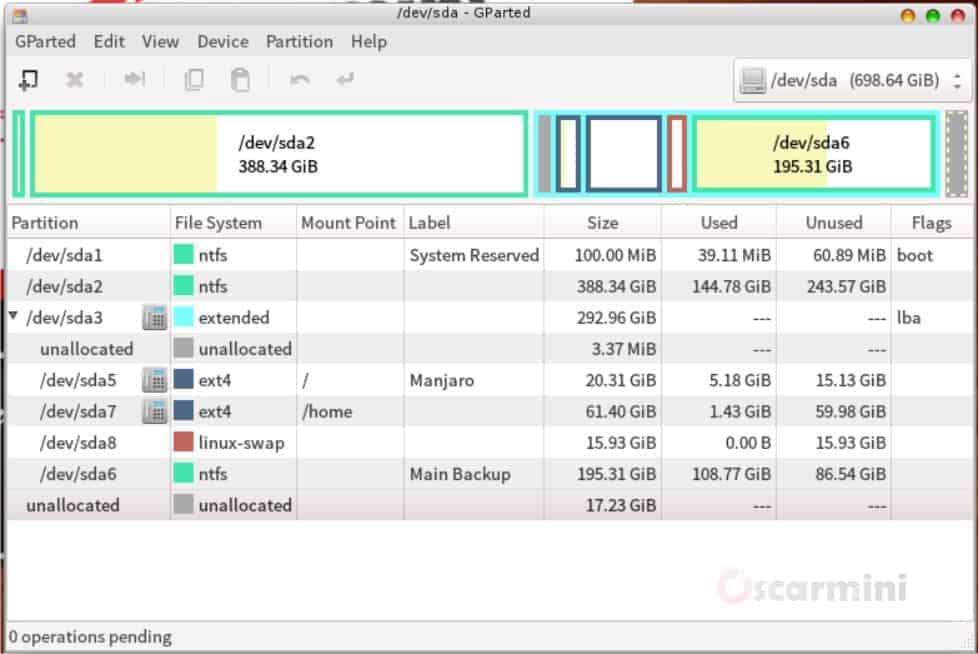Open the GParted menu
This screenshot has height=654, width=978.
pos(45,41)
